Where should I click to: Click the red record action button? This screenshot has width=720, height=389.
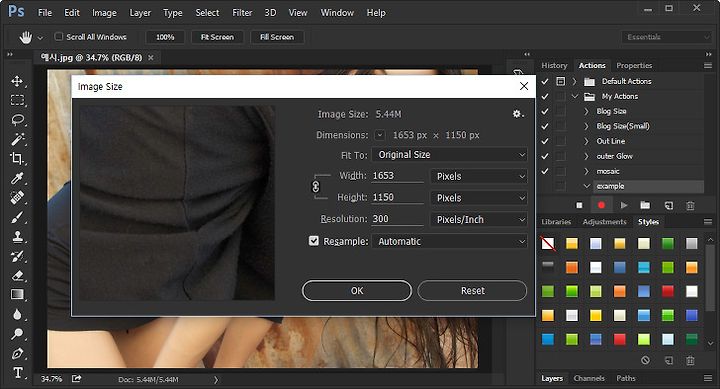click(602, 205)
